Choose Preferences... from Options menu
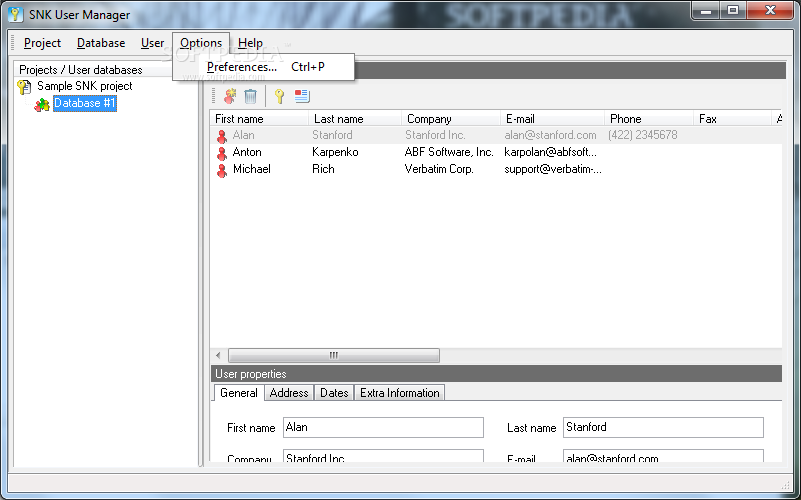Viewport: 801px width, 500px height. click(x=264, y=67)
